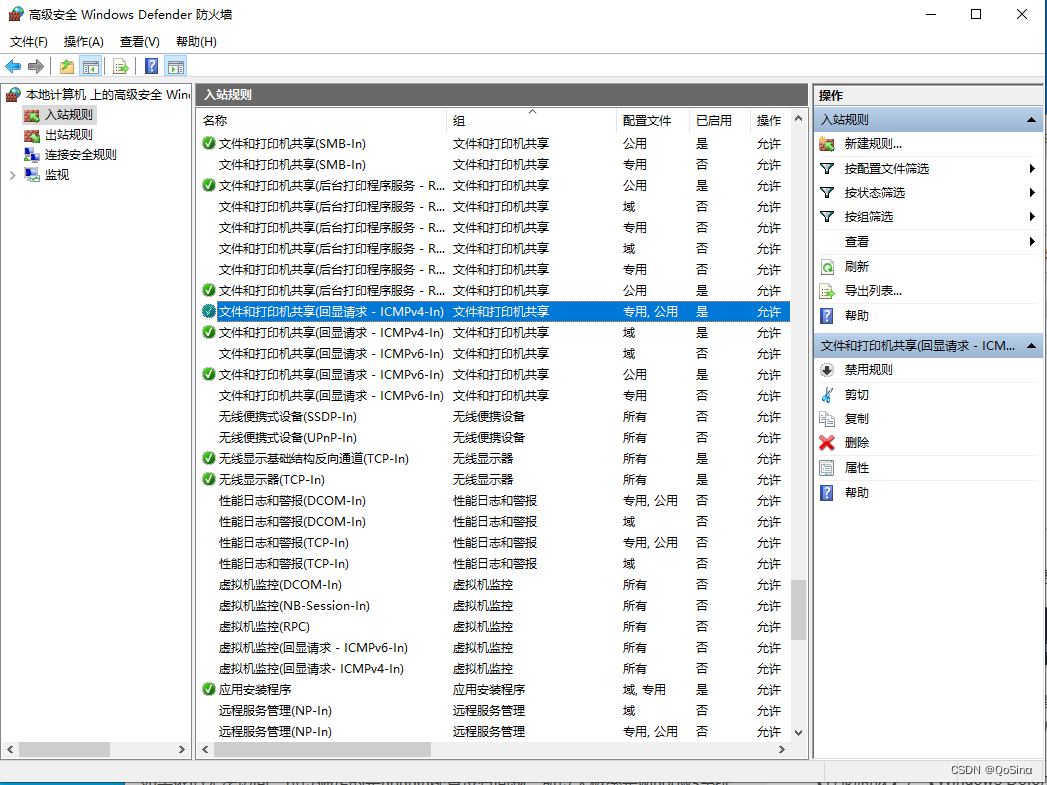The image size is (1047, 785).
Task: Click the scroll-down arrow of the rules list
Action: tap(798, 732)
